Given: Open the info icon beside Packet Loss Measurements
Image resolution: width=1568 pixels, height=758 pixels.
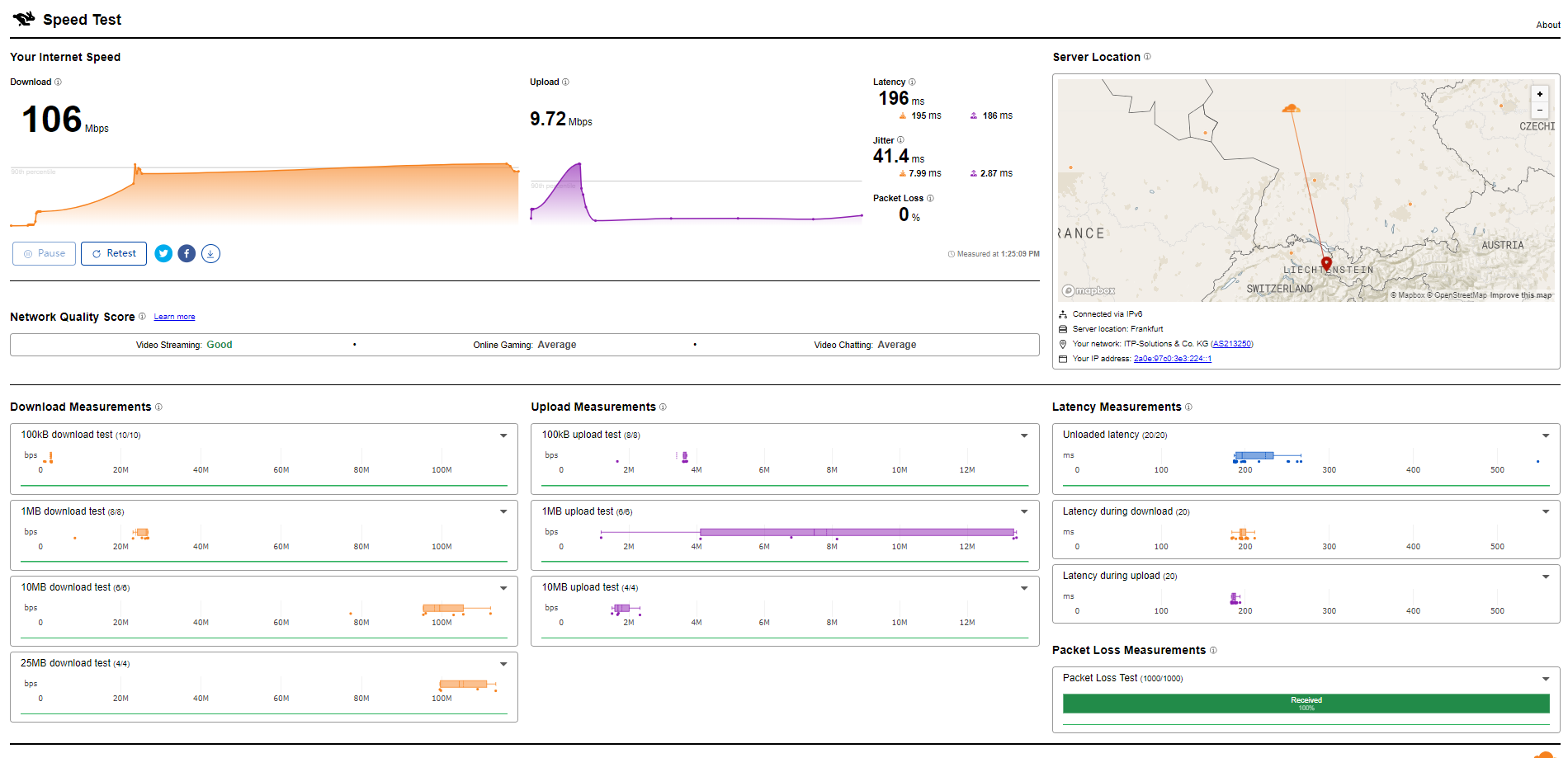Looking at the screenshot, I should 1213,650.
